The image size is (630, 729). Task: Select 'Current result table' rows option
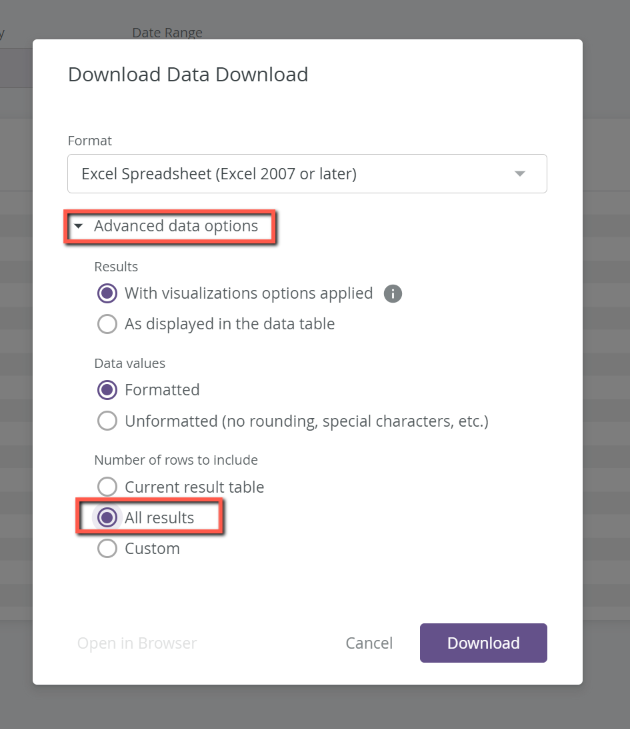pos(107,487)
